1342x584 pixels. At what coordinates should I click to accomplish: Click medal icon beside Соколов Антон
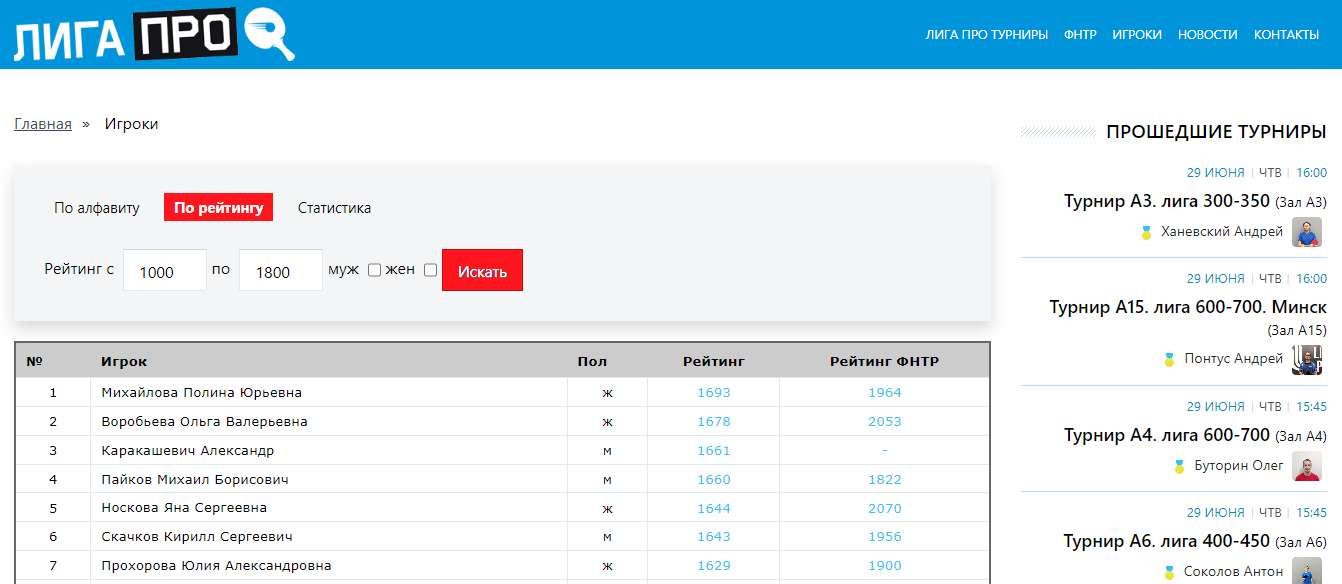1169,572
